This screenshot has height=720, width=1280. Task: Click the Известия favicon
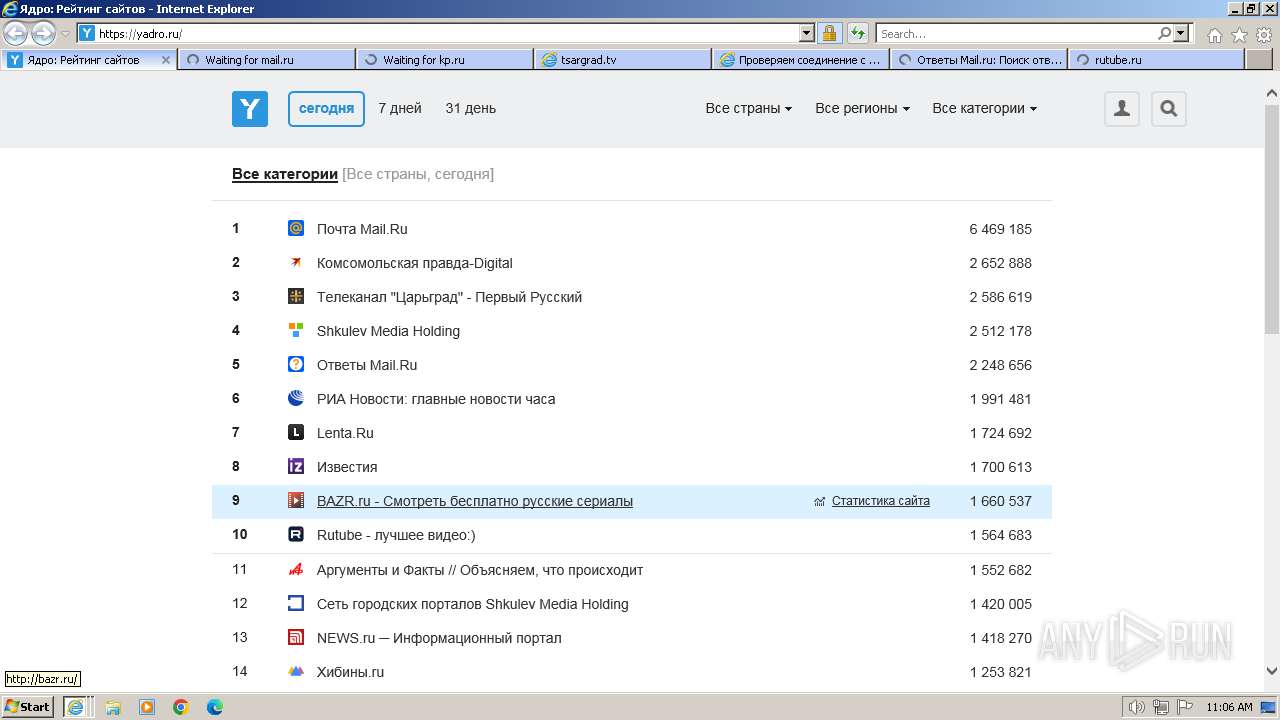tap(296, 466)
